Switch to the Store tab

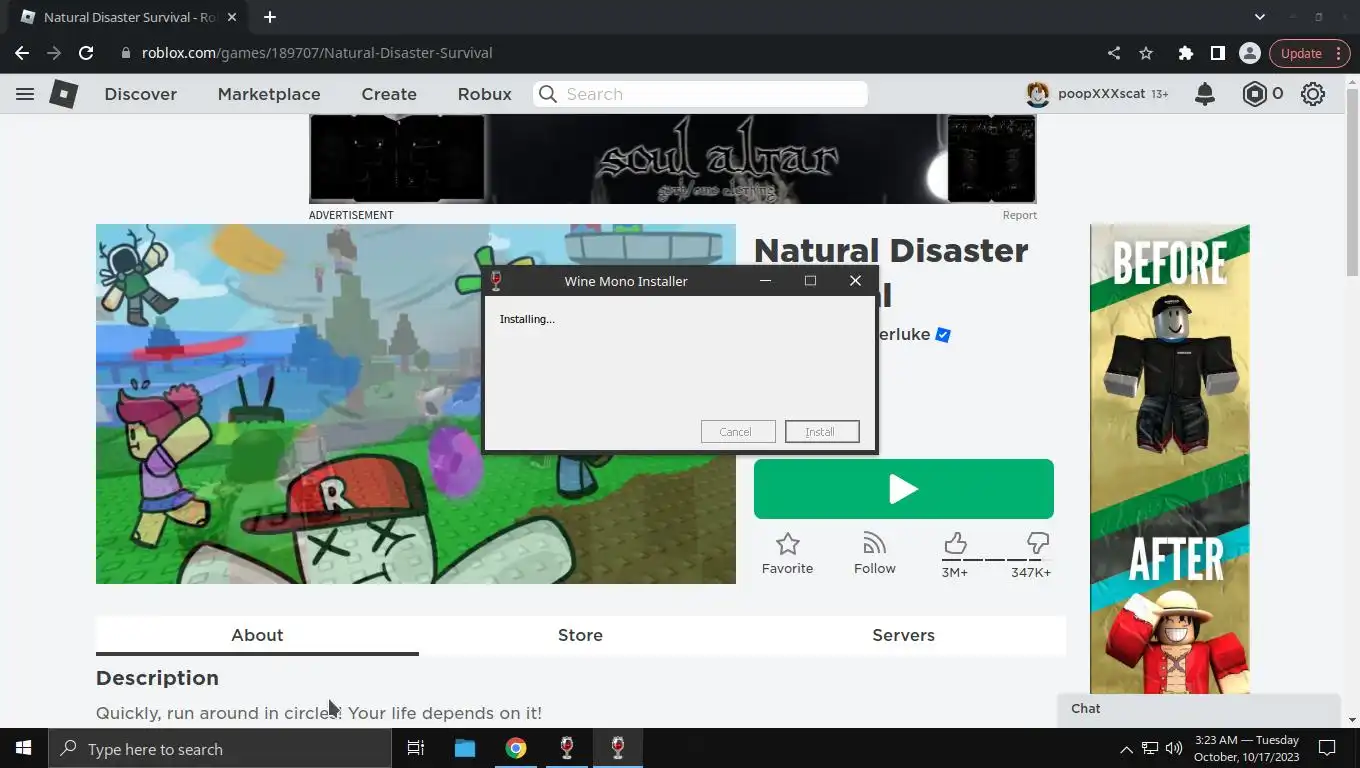tap(580, 635)
